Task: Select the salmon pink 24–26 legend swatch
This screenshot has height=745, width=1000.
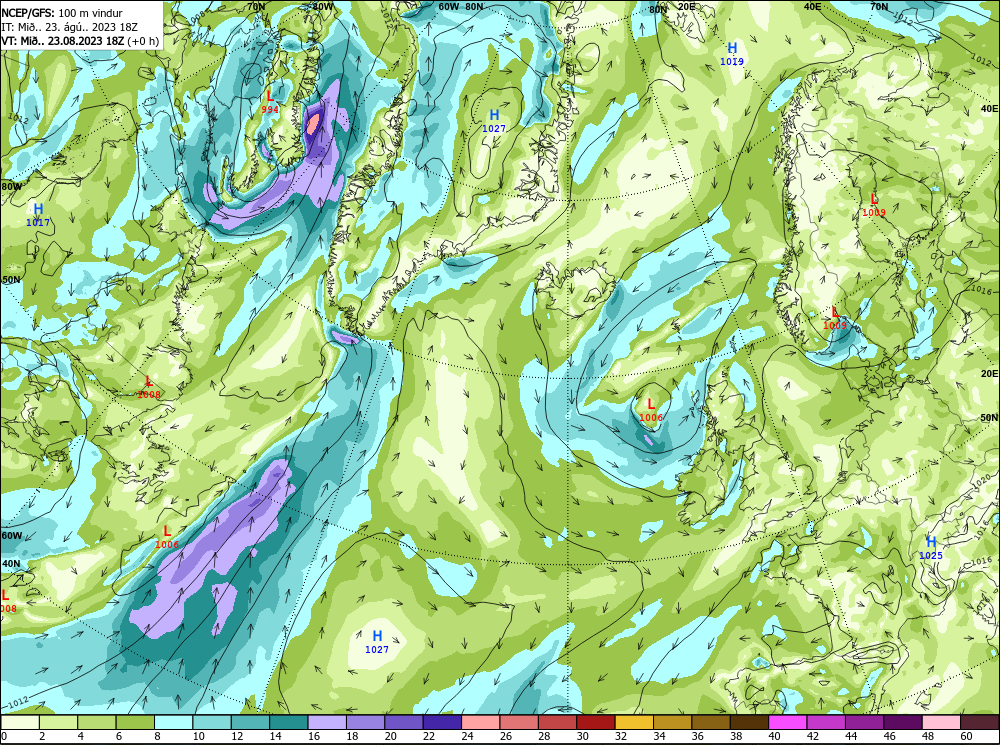Action: pyautogui.click(x=481, y=722)
